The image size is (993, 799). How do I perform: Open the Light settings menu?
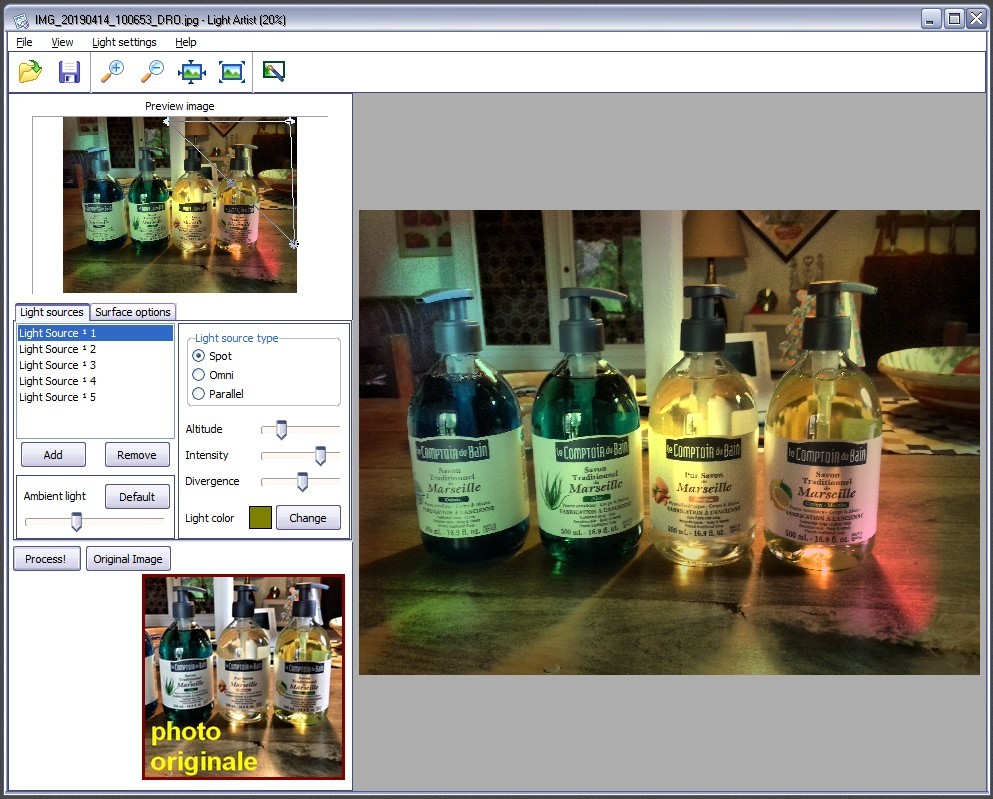[124, 42]
